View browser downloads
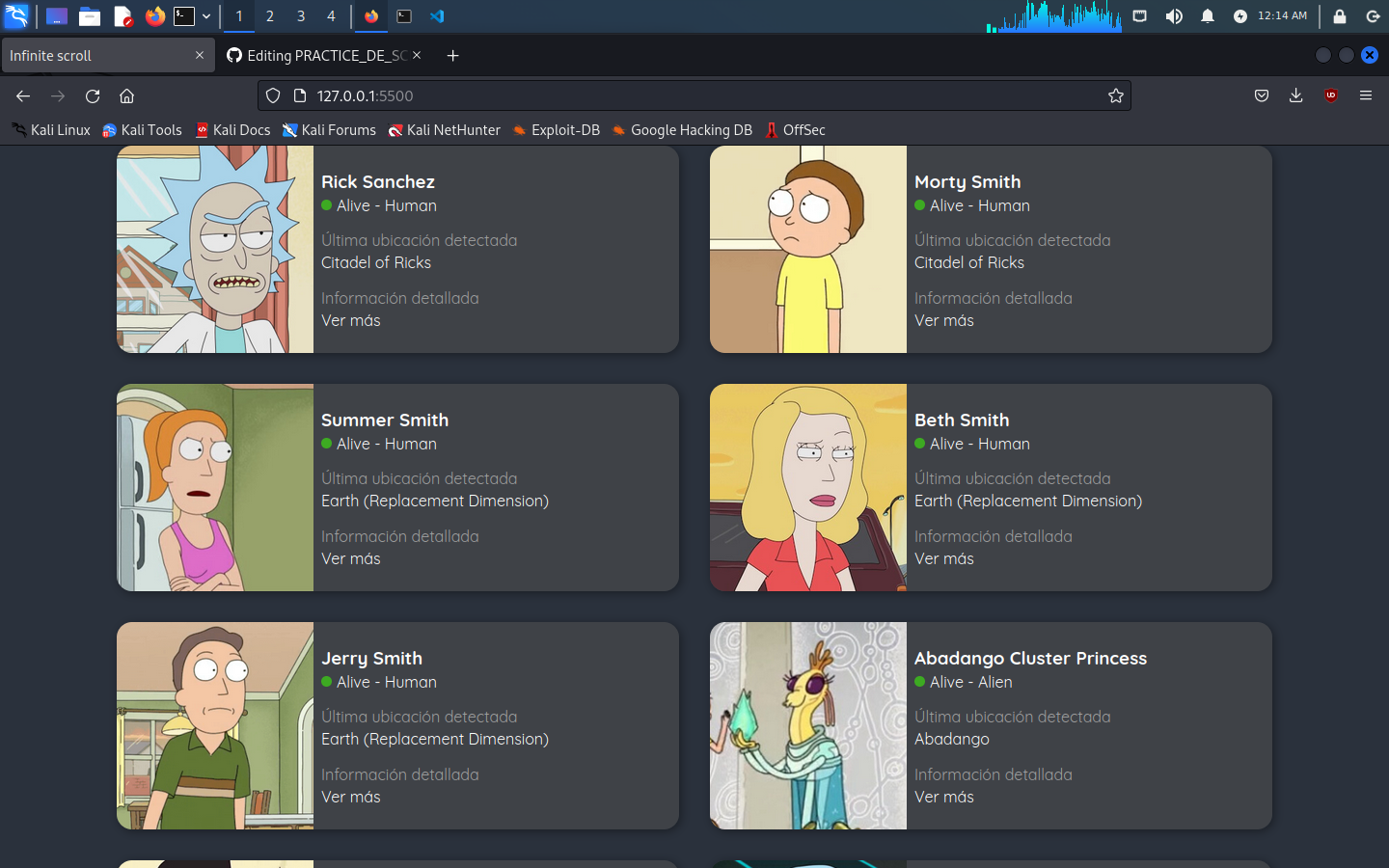Screen dimensions: 1389x868 [1295, 95]
